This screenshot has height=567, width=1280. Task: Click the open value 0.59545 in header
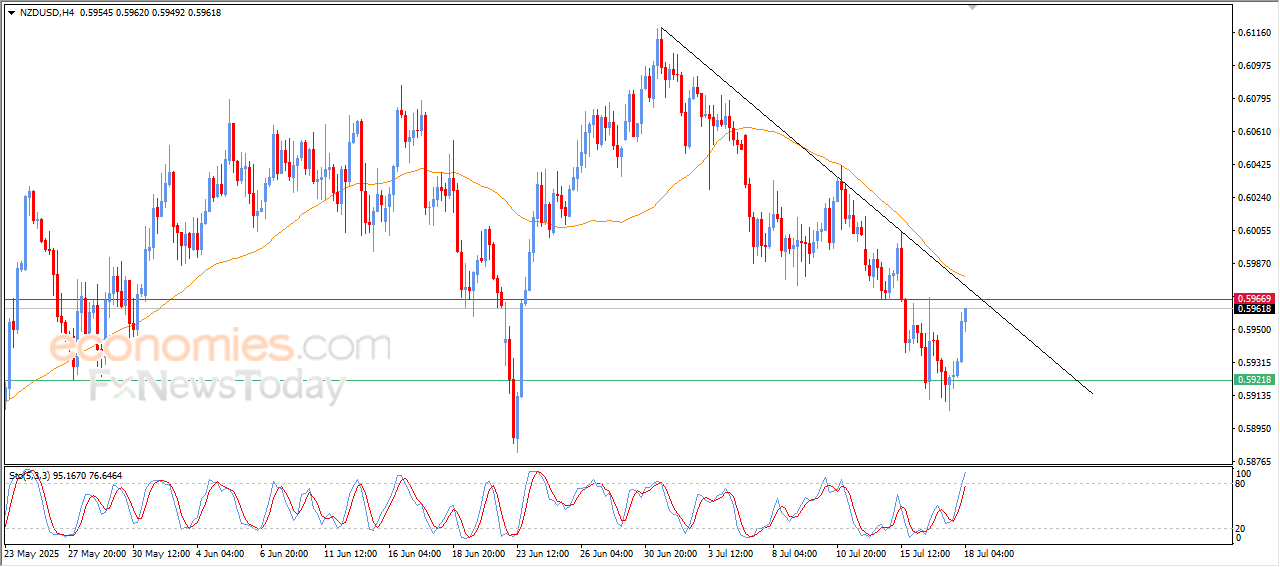coord(98,12)
